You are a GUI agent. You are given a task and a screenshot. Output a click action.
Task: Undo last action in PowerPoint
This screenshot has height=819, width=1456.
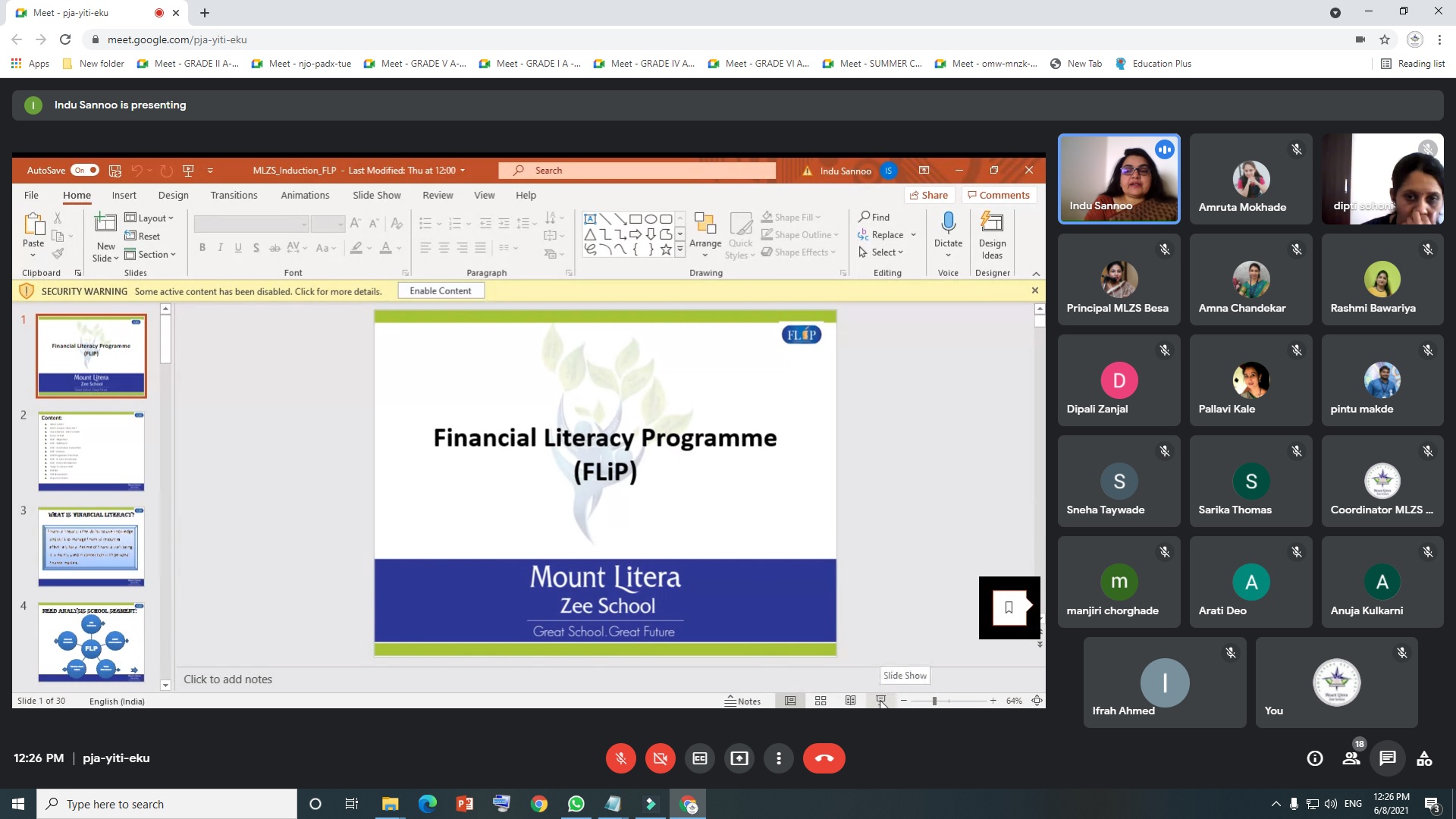click(137, 171)
